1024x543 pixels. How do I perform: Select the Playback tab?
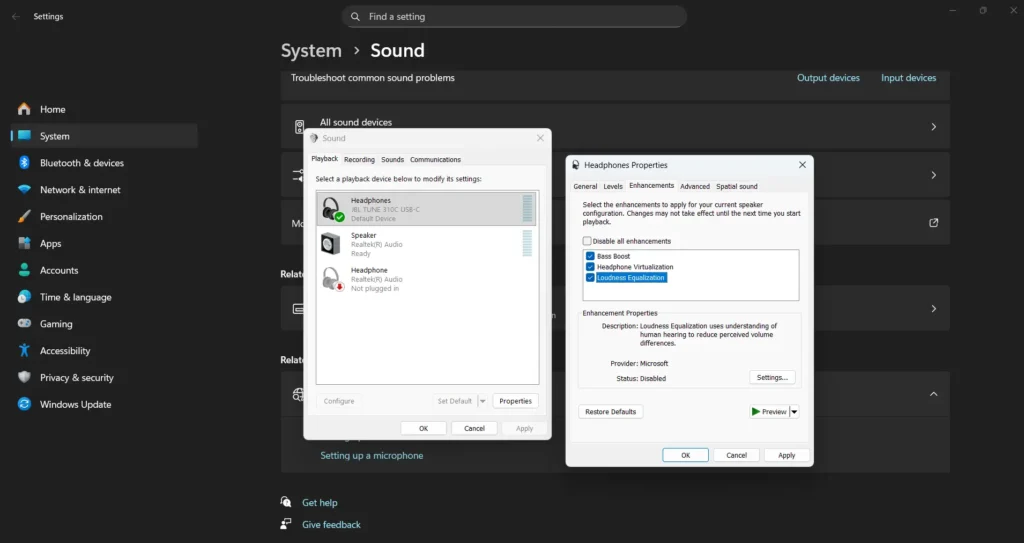click(325, 159)
